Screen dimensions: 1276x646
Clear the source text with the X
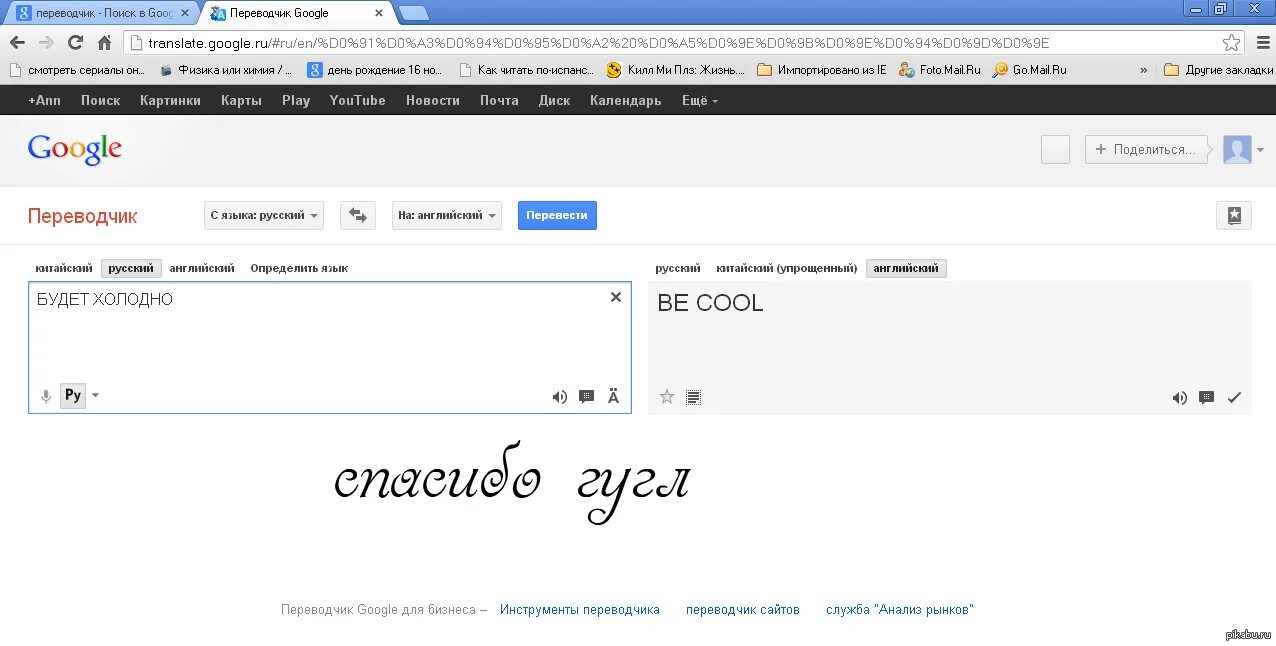(616, 297)
